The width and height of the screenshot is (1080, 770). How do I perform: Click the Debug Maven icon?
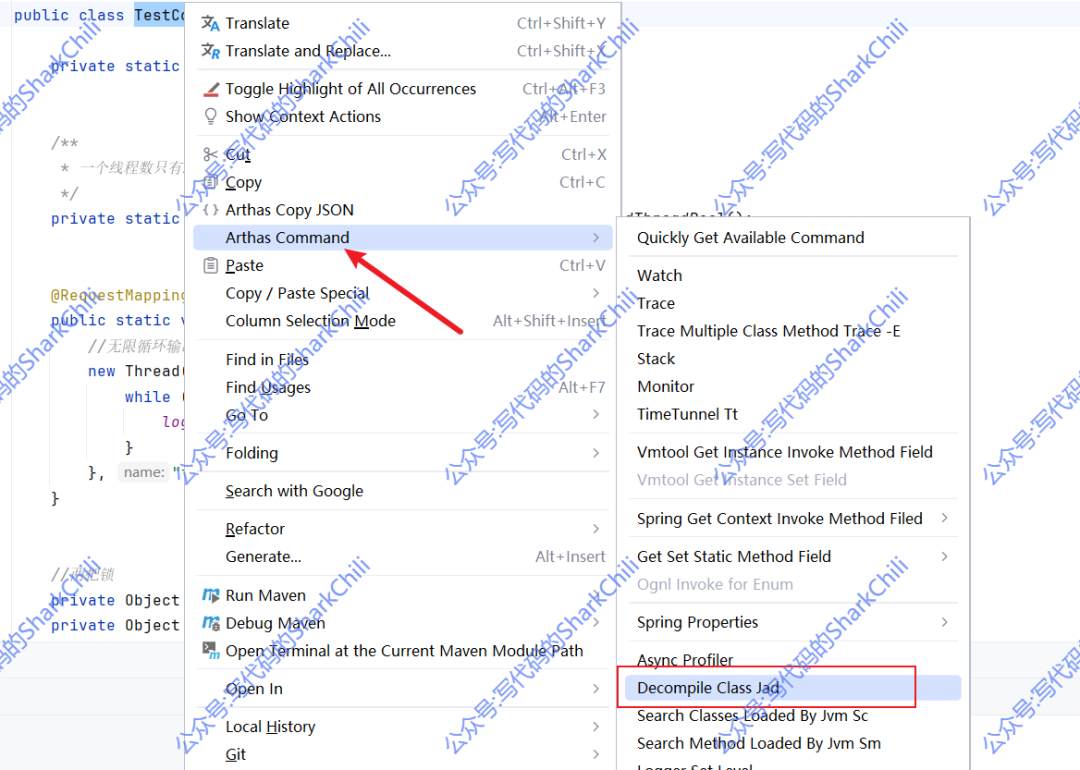(211, 623)
